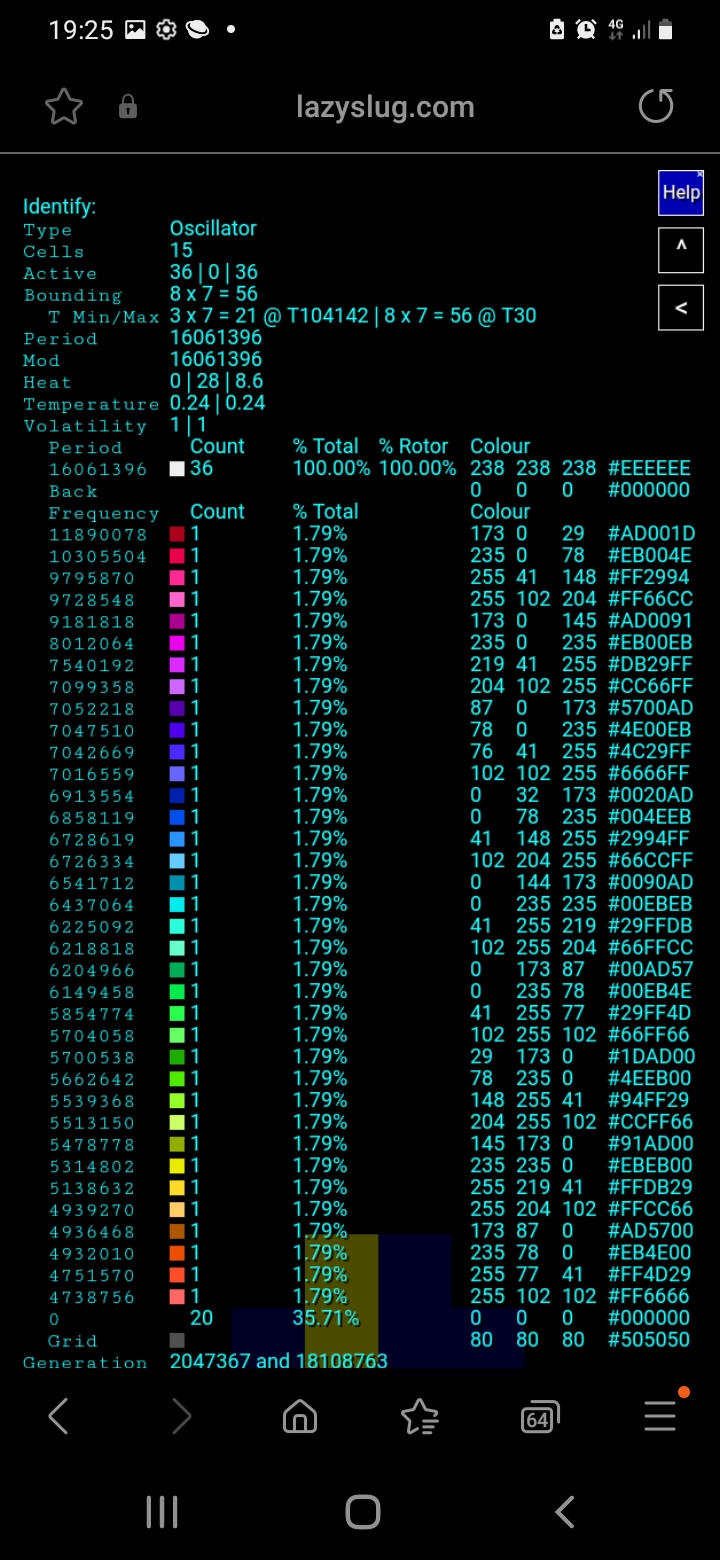Click hex code #6666FF

[x=648, y=773]
